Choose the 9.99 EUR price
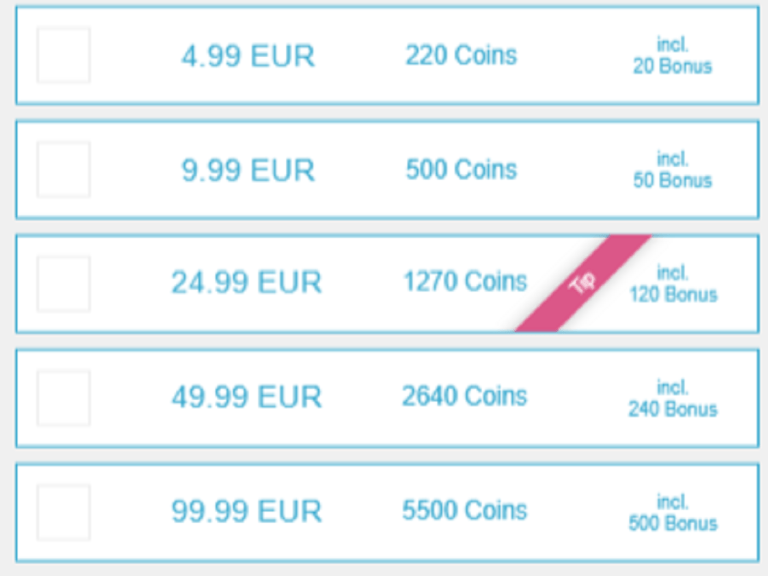The width and height of the screenshot is (768, 576). [x=248, y=170]
